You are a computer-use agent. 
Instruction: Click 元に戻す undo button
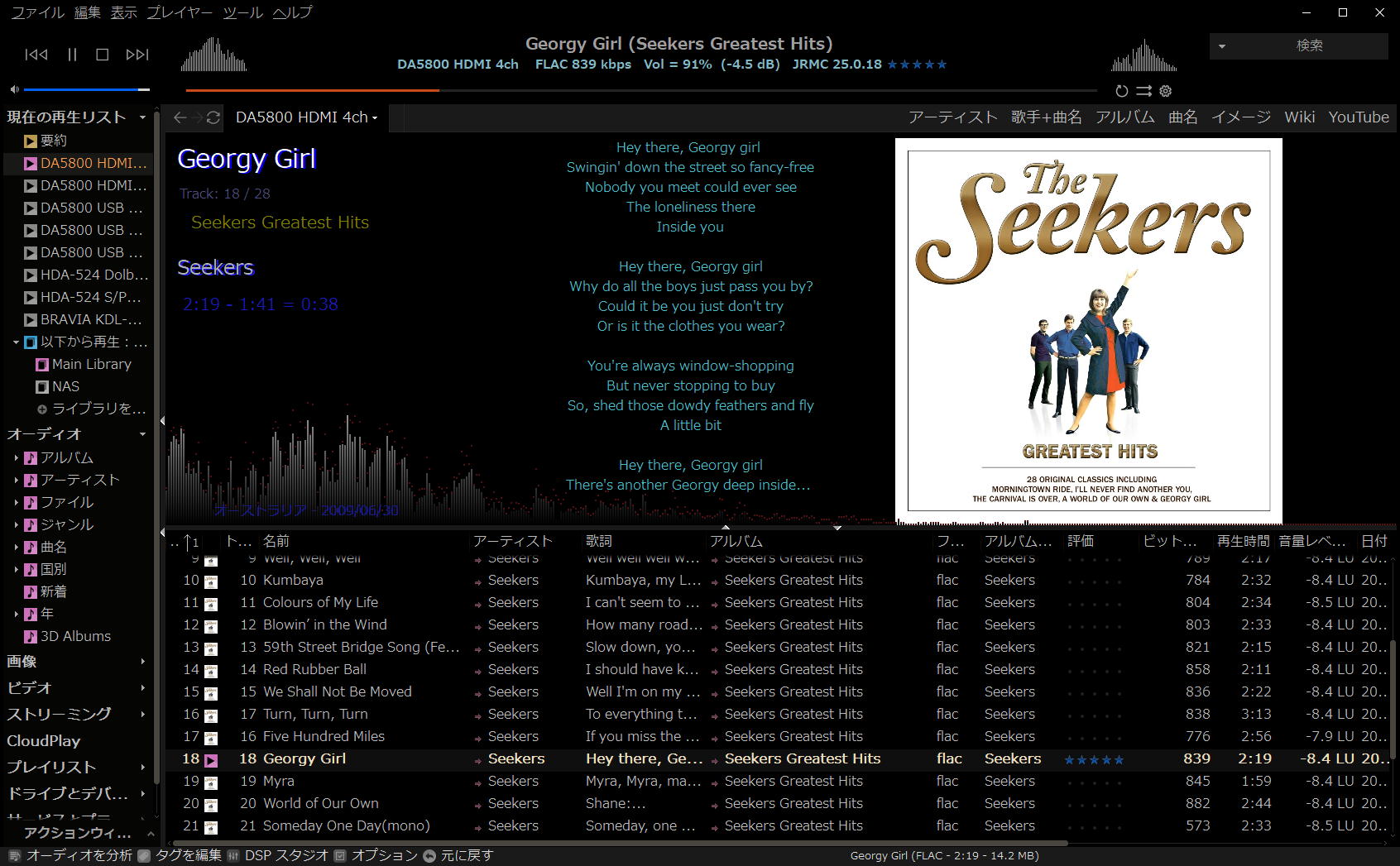458,855
